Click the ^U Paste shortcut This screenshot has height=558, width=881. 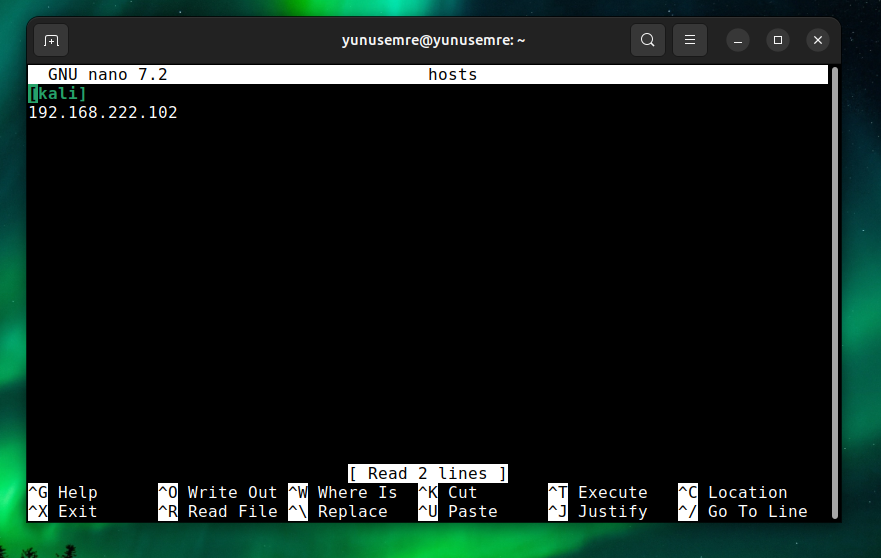pos(457,511)
